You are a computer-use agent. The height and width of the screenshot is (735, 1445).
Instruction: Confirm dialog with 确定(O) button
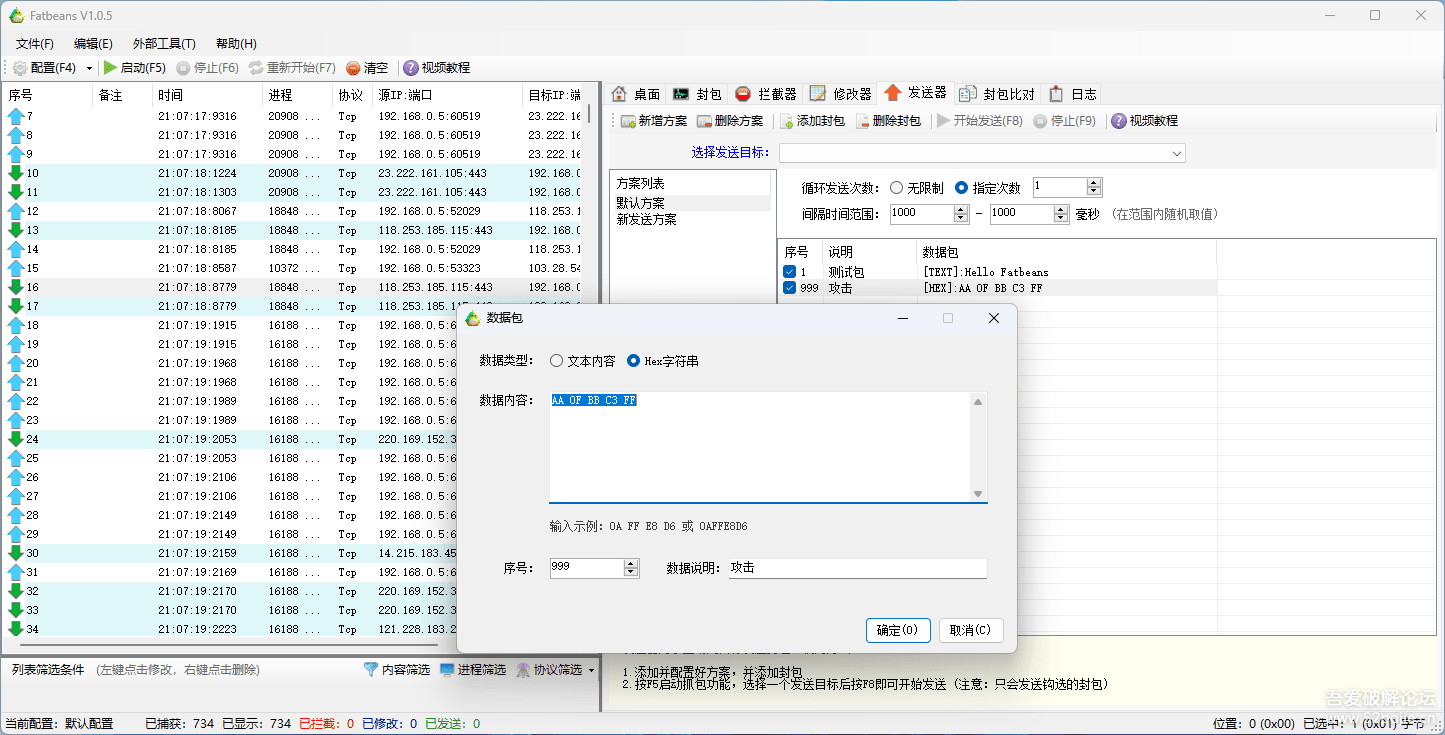tap(897, 630)
